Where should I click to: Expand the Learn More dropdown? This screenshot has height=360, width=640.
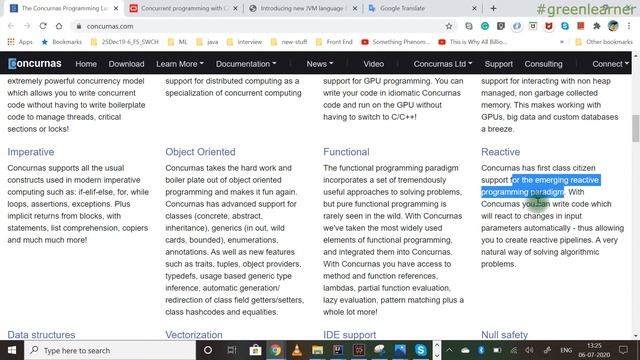(x=180, y=64)
